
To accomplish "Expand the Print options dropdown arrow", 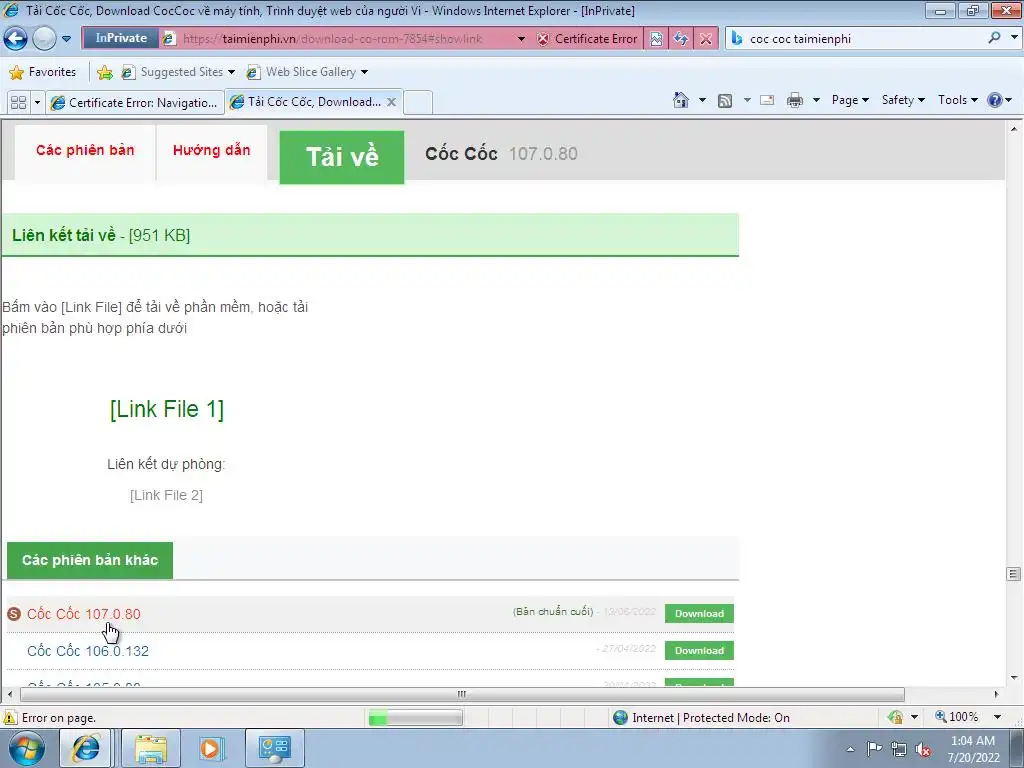I will tap(816, 100).
